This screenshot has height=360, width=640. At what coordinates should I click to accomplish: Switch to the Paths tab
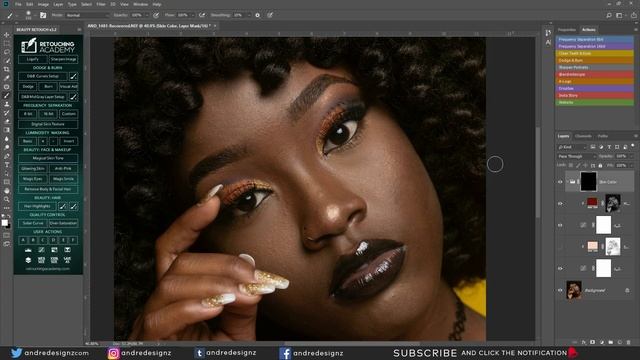pos(603,136)
